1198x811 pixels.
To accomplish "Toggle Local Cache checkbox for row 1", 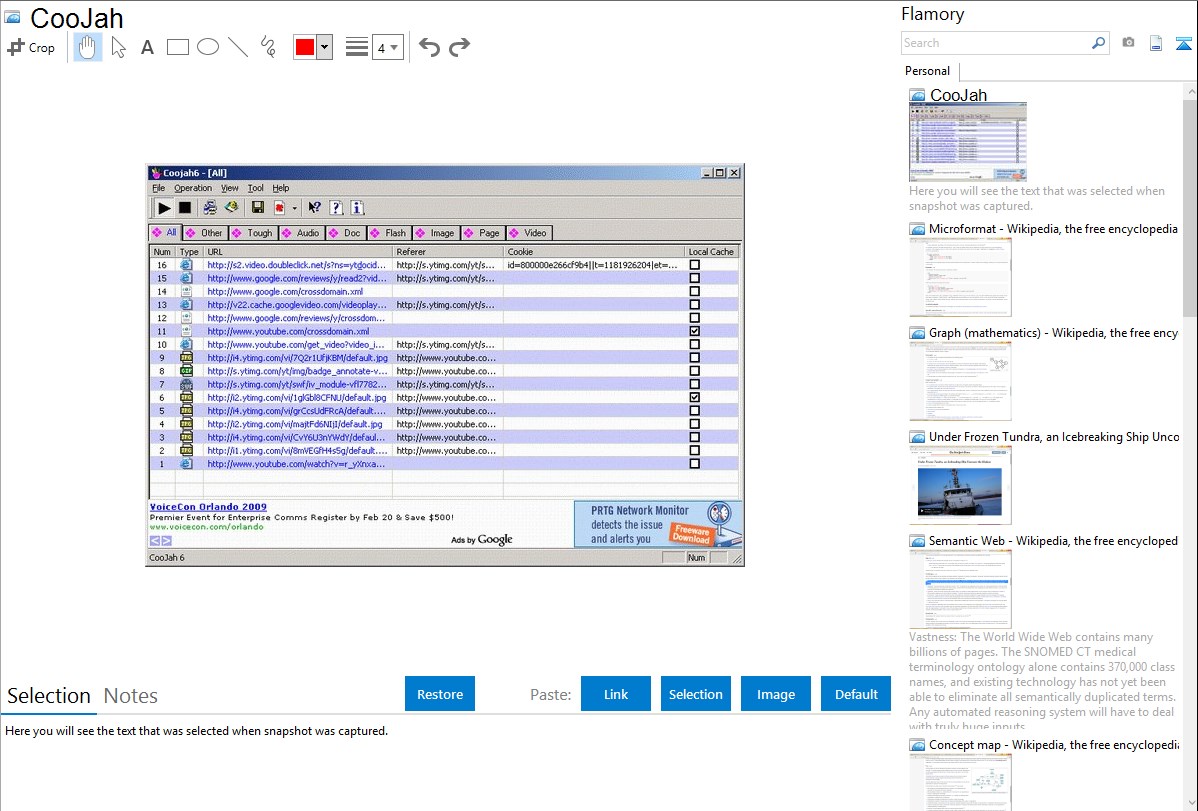I will click(x=695, y=464).
